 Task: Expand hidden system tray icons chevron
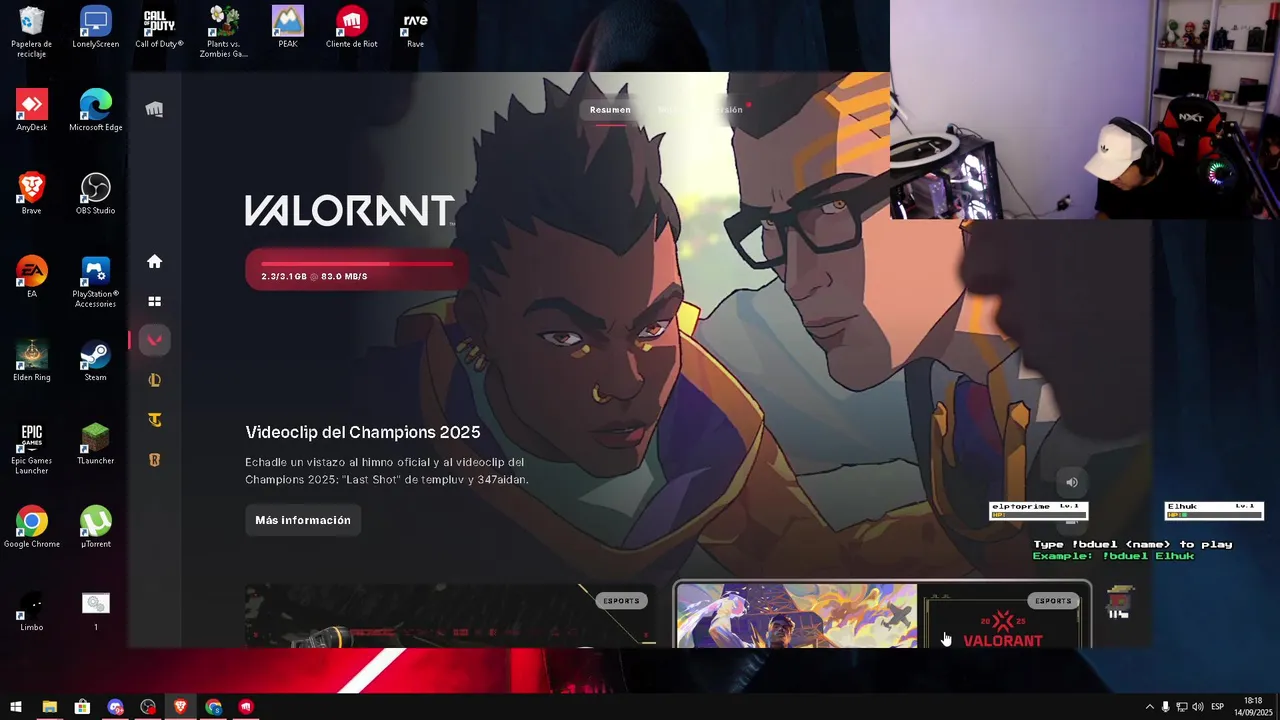(1149, 707)
